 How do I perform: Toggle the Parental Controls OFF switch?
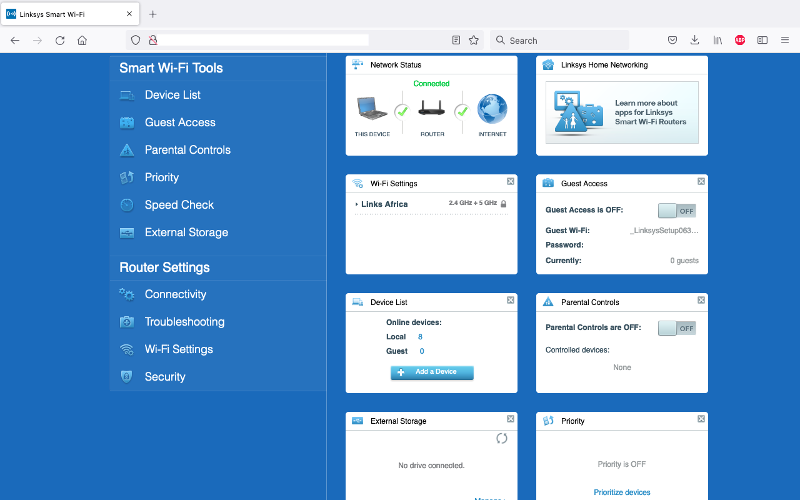(x=677, y=328)
